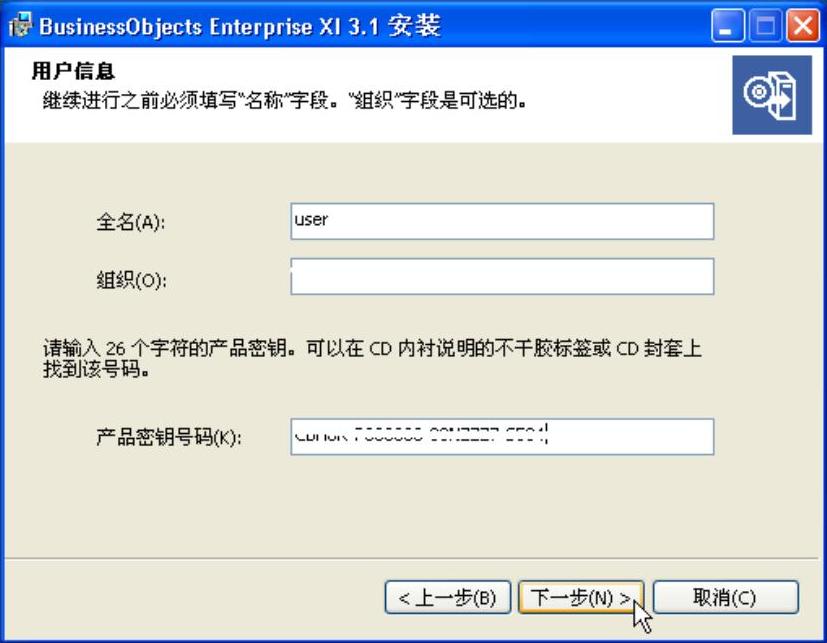Click the 用户信息 heading
Image resolution: width=827 pixels, height=643 pixels.
pos(73,71)
